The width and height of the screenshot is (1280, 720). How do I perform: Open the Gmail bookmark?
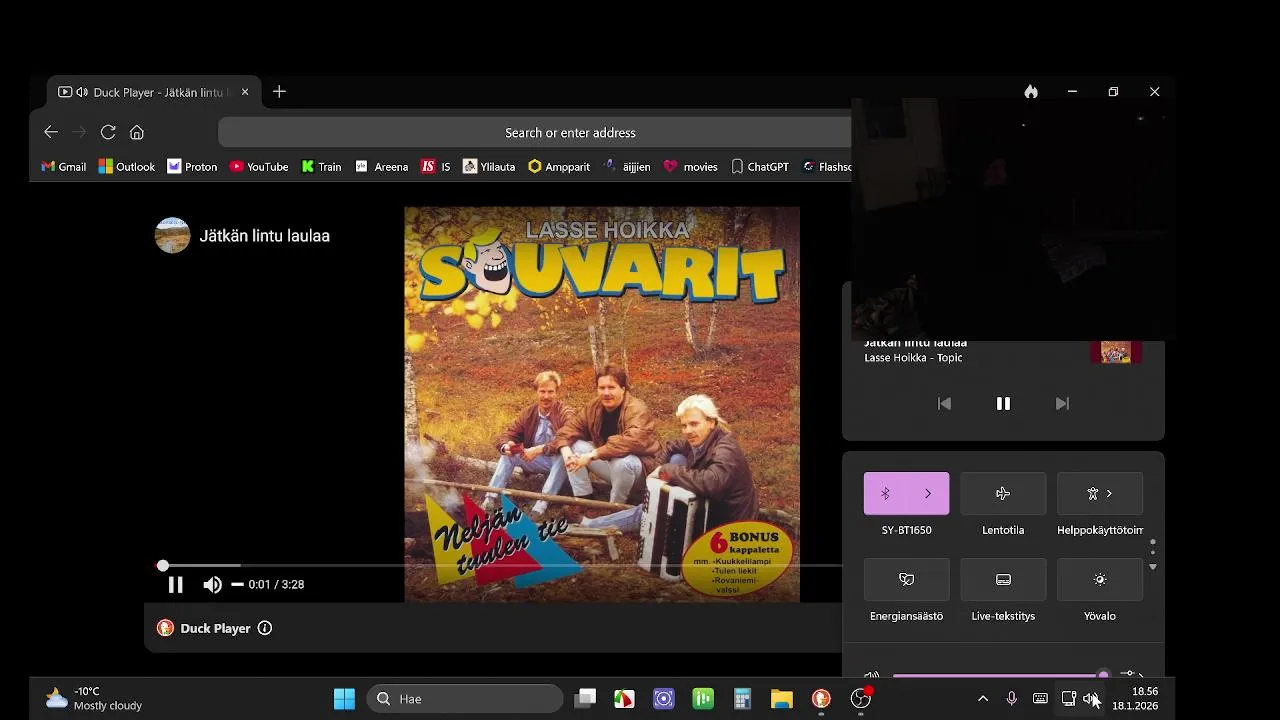[x=63, y=167]
